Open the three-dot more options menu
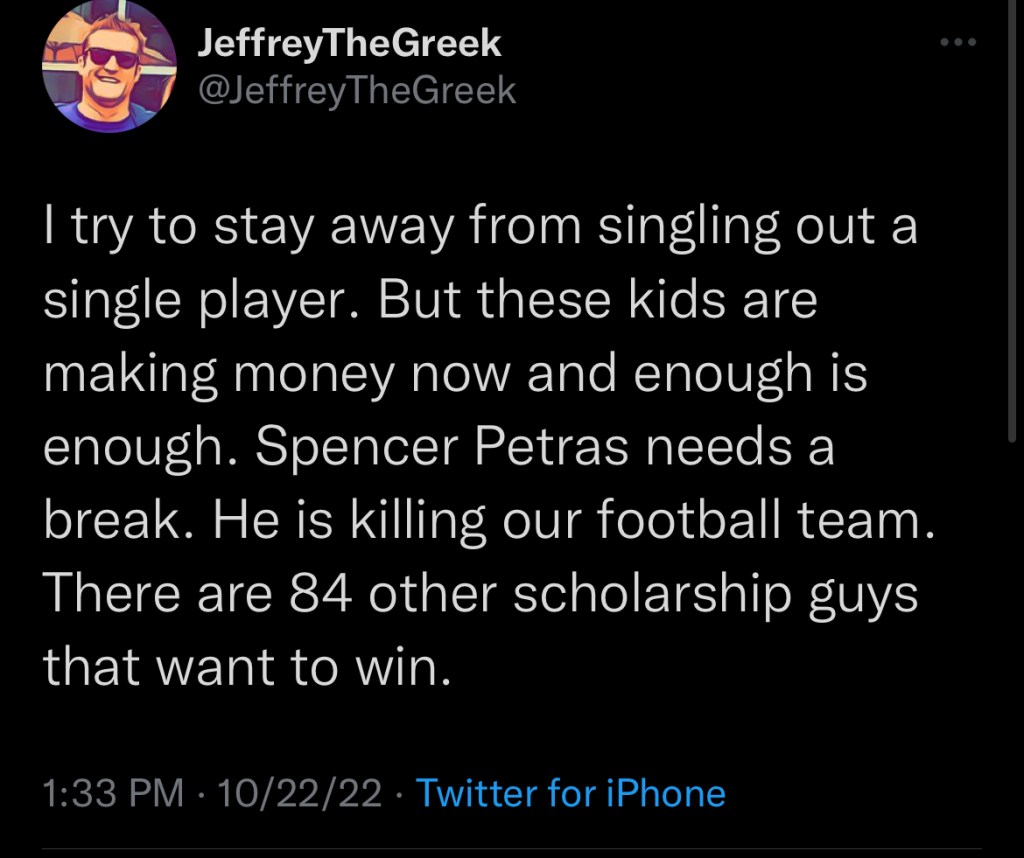The width and height of the screenshot is (1024, 858). tap(958, 43)
